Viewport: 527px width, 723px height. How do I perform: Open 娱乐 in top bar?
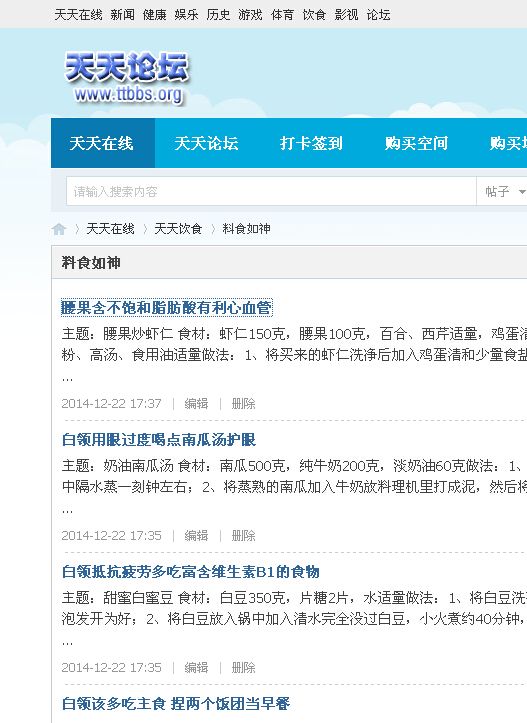point(186,15)
